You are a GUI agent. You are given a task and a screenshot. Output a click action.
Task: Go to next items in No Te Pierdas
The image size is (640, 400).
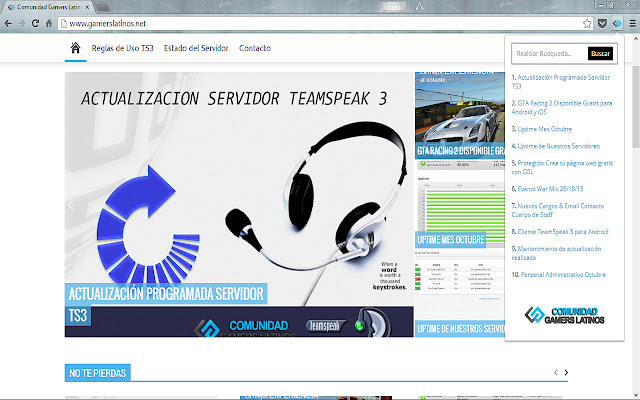(566, 372)
